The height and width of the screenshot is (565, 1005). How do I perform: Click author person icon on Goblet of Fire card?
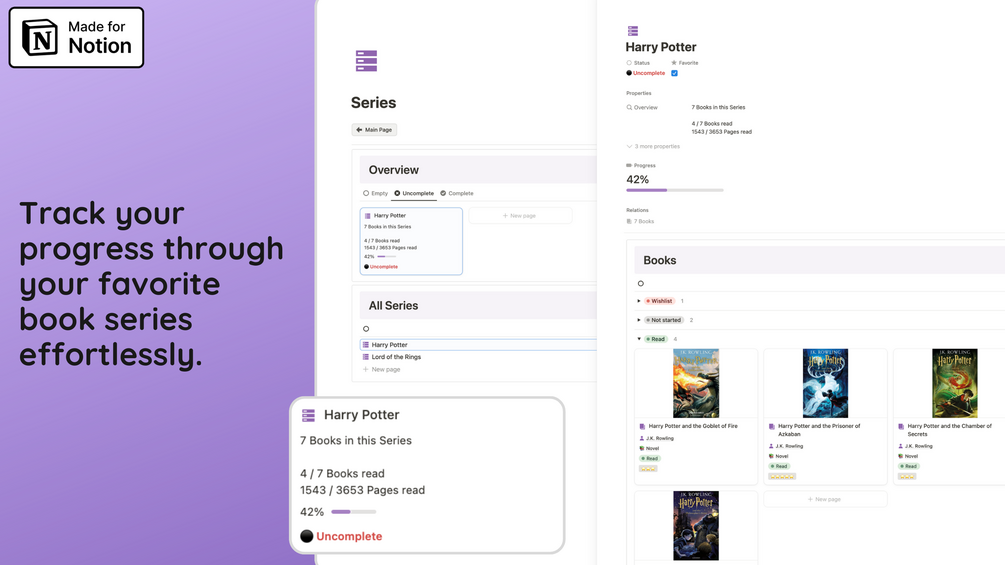642,438
